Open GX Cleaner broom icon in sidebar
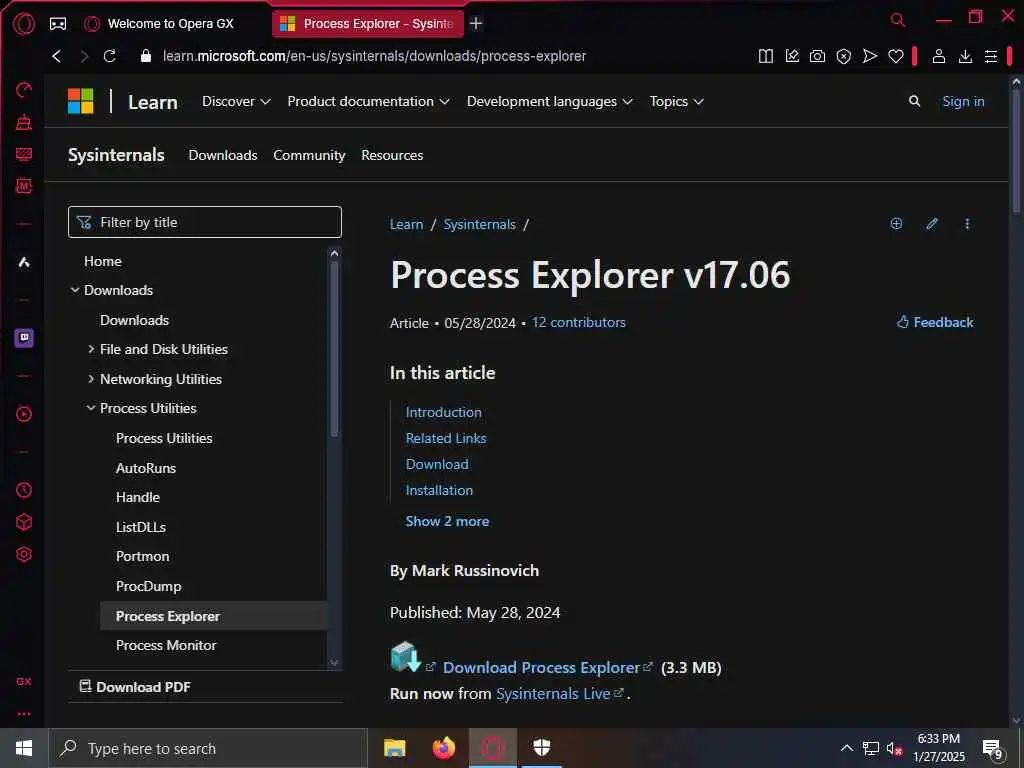1024x768 pixels. (x=24, y=121)
